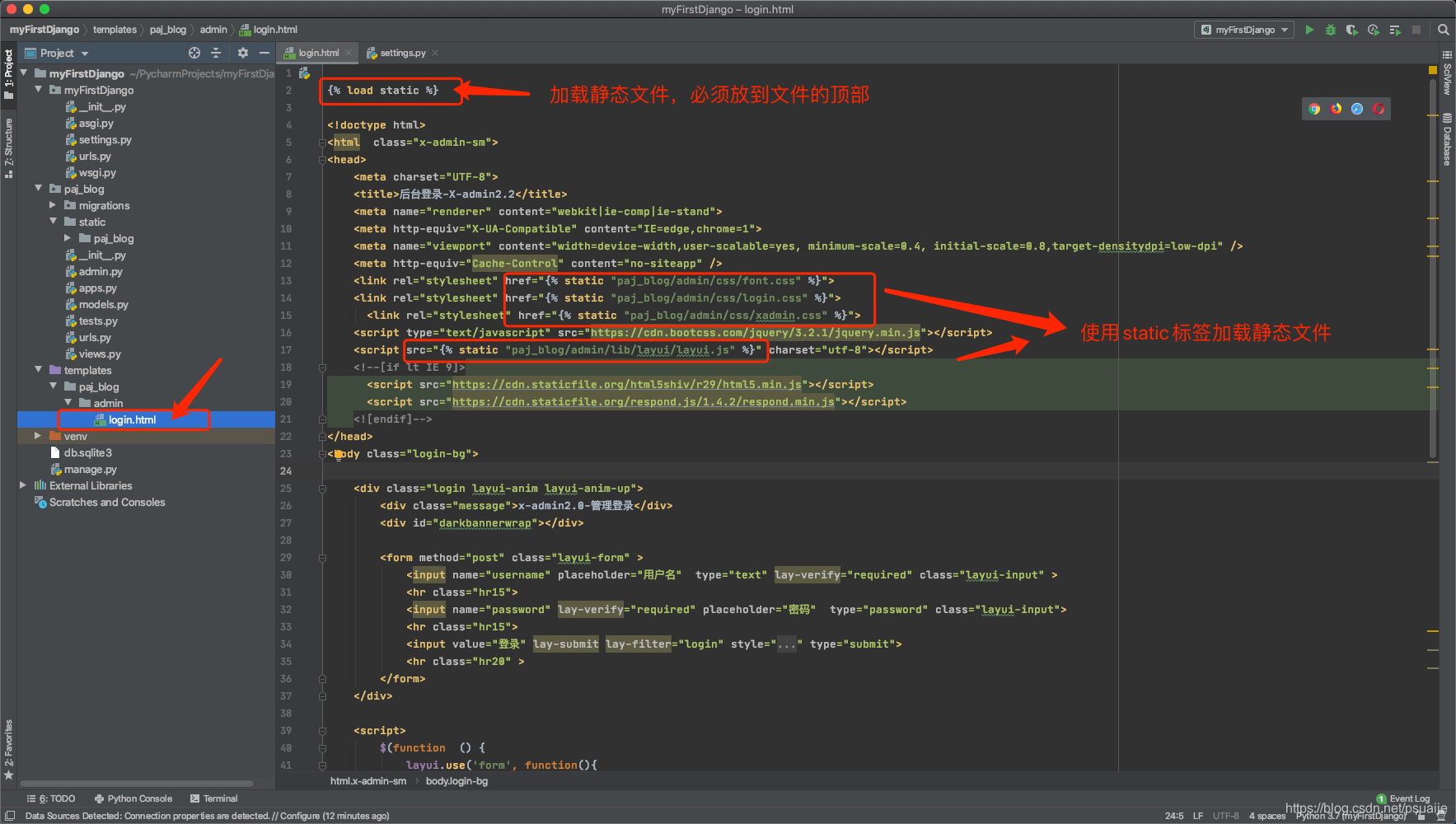The image size is (1456, 824).
Task: Collapse the static folder
Action: tap(54, 222)
